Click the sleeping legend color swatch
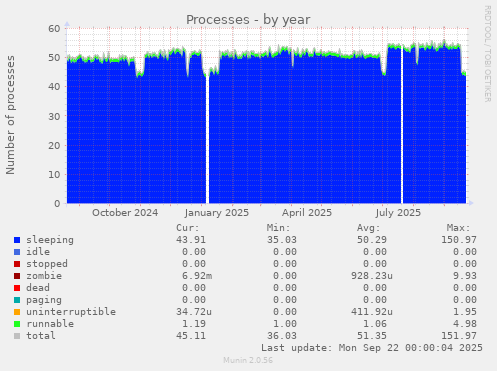The width and height of the screenshot is (497, 371). (17, 240)
